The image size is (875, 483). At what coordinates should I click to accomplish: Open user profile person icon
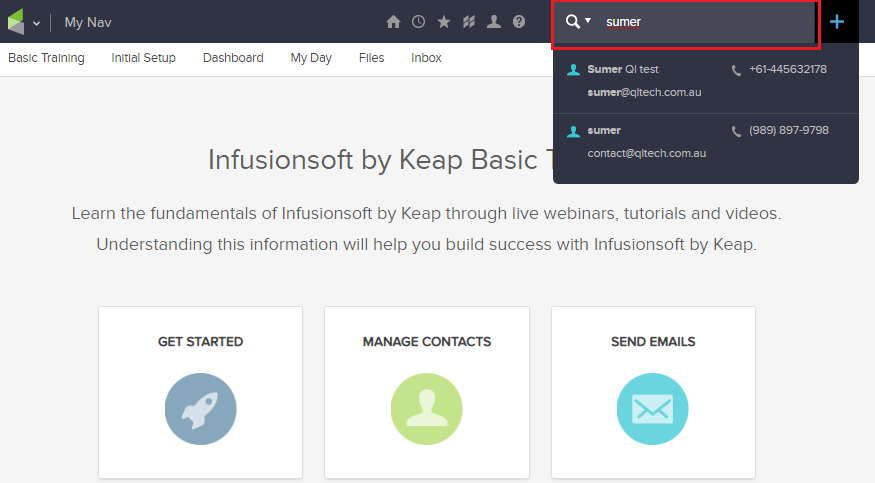coord(494,22)
